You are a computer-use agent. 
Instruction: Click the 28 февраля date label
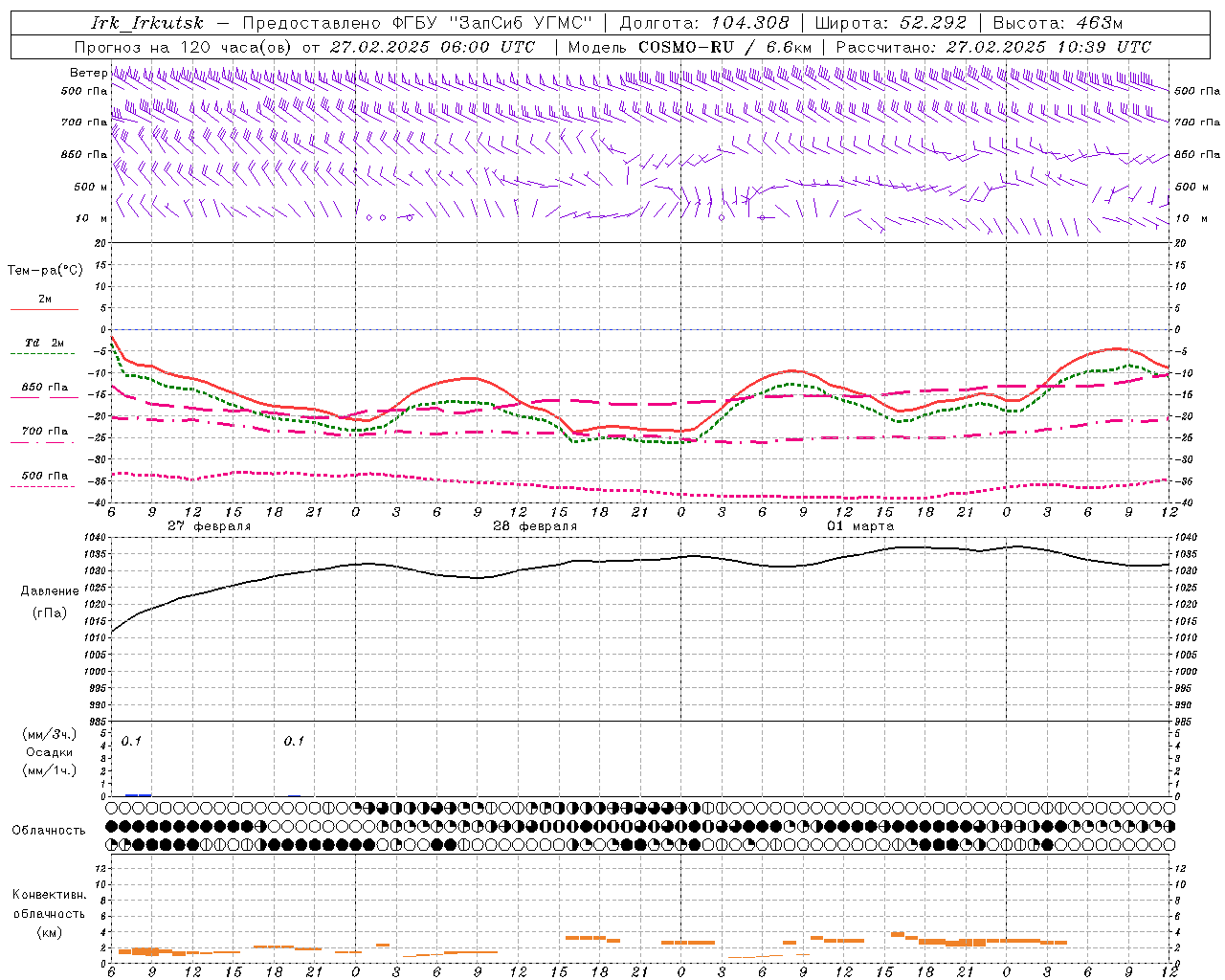tap(535, 526)
